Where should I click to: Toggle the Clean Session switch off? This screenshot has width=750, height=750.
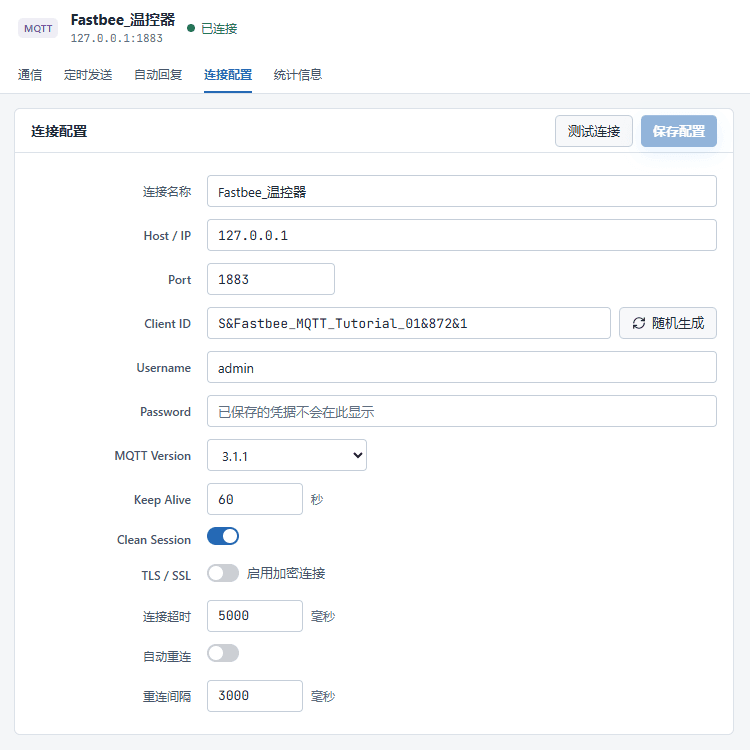coord(223,536)
